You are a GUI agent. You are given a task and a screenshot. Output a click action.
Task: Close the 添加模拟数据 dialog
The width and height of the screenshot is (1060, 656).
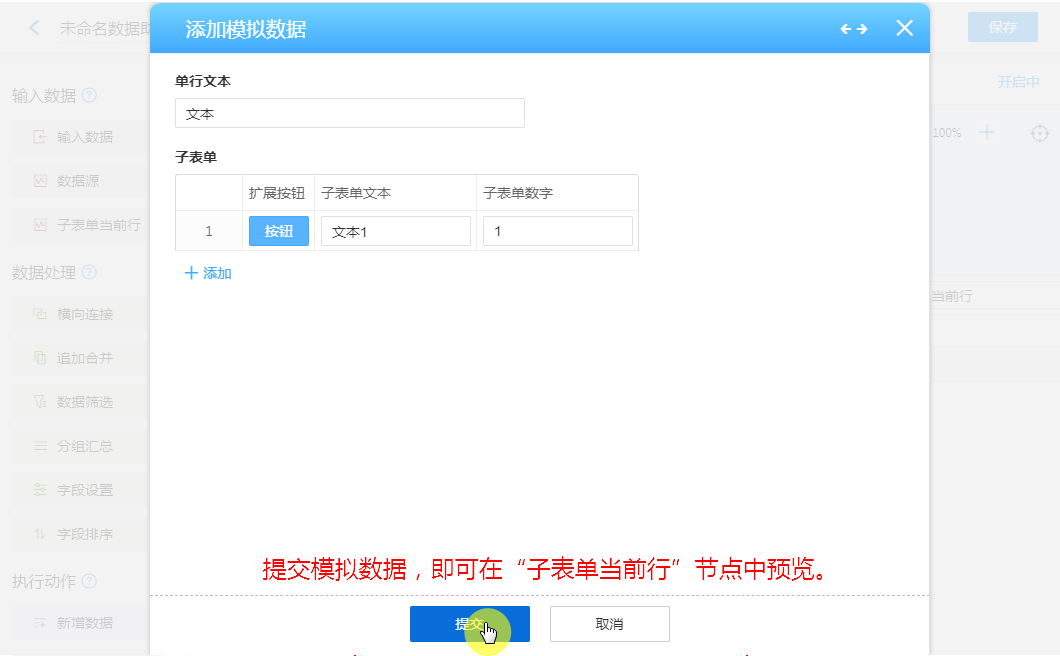(x=904, y=28)
